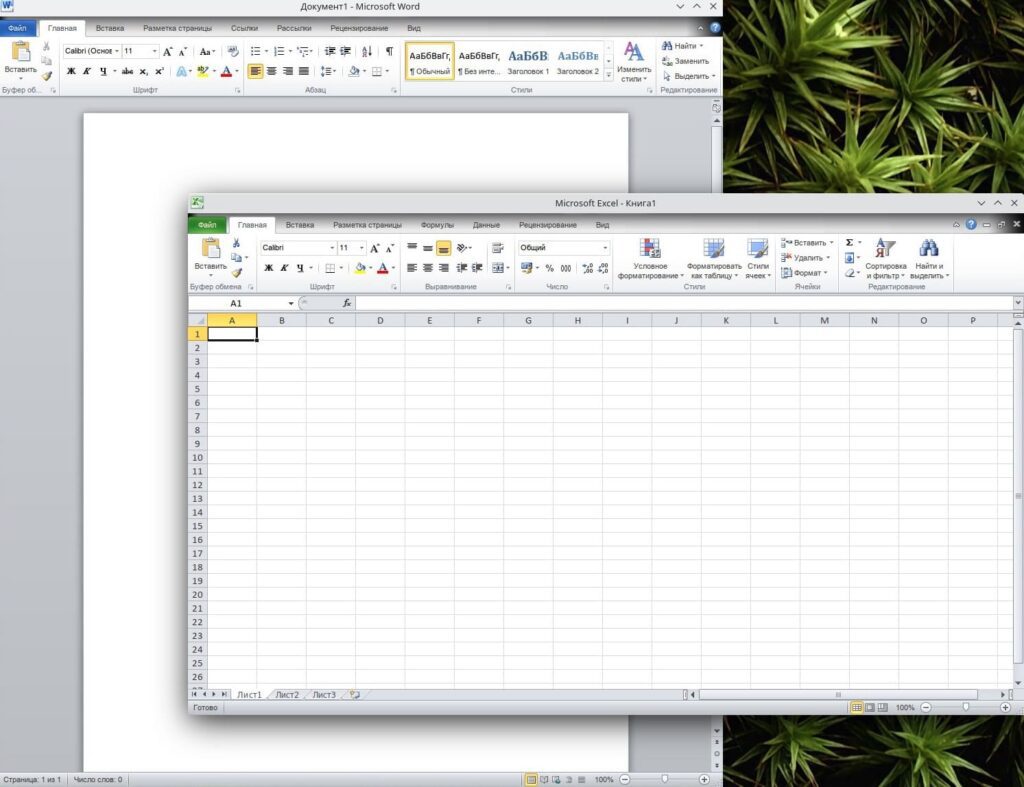Viewport: 1024px width, 787px height.
Task: Click Найти in Word's editing group
Action: pos(683,46)
